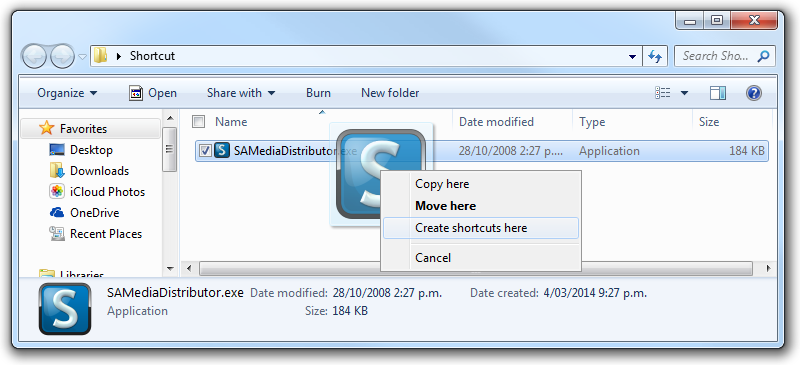The height and width of the screenshot is (365, 800).
Task: Click the Shortcut path in address bar
Action: (152, 56)
